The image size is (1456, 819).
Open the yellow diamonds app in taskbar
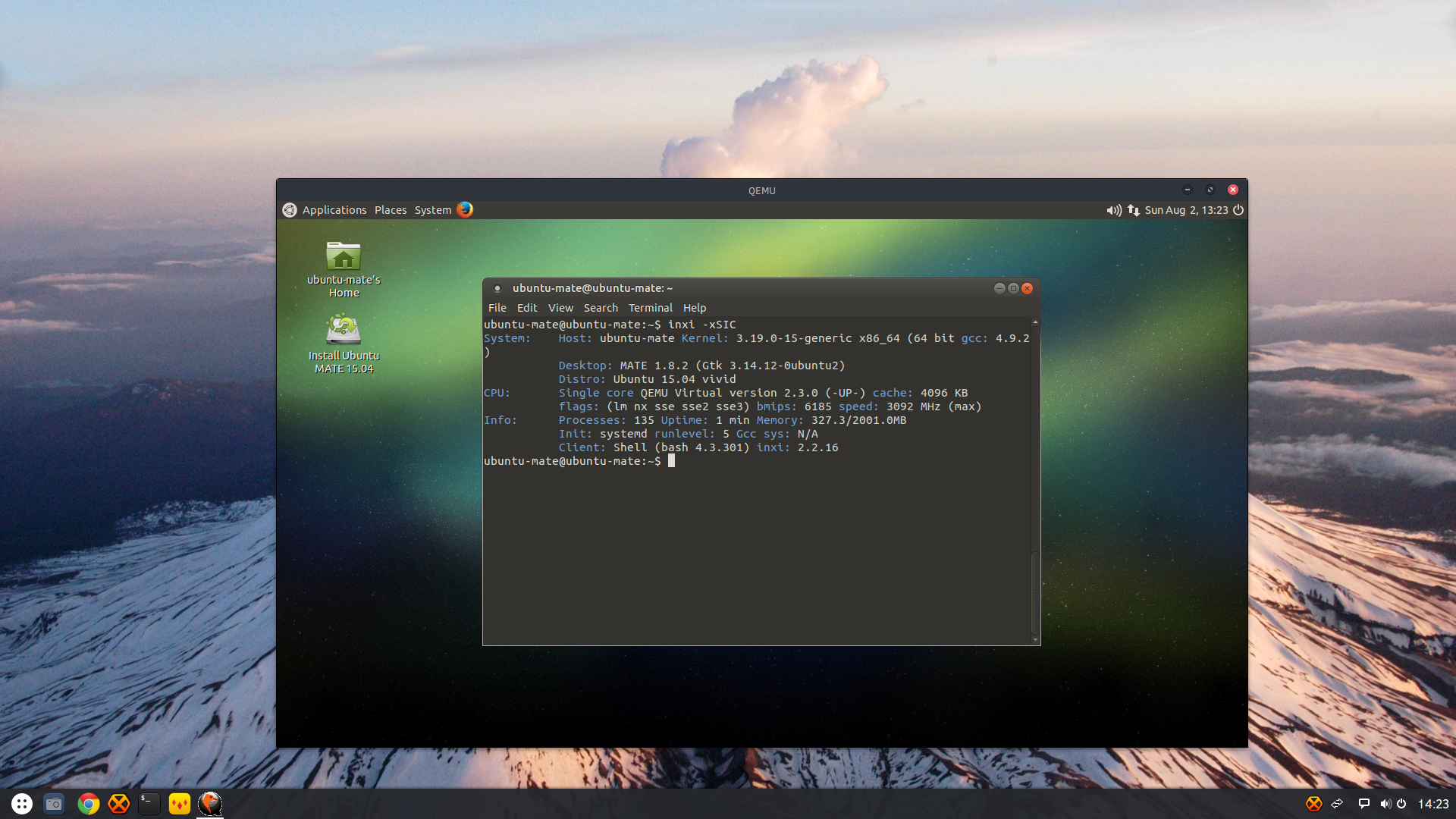(x=180, y=804)
